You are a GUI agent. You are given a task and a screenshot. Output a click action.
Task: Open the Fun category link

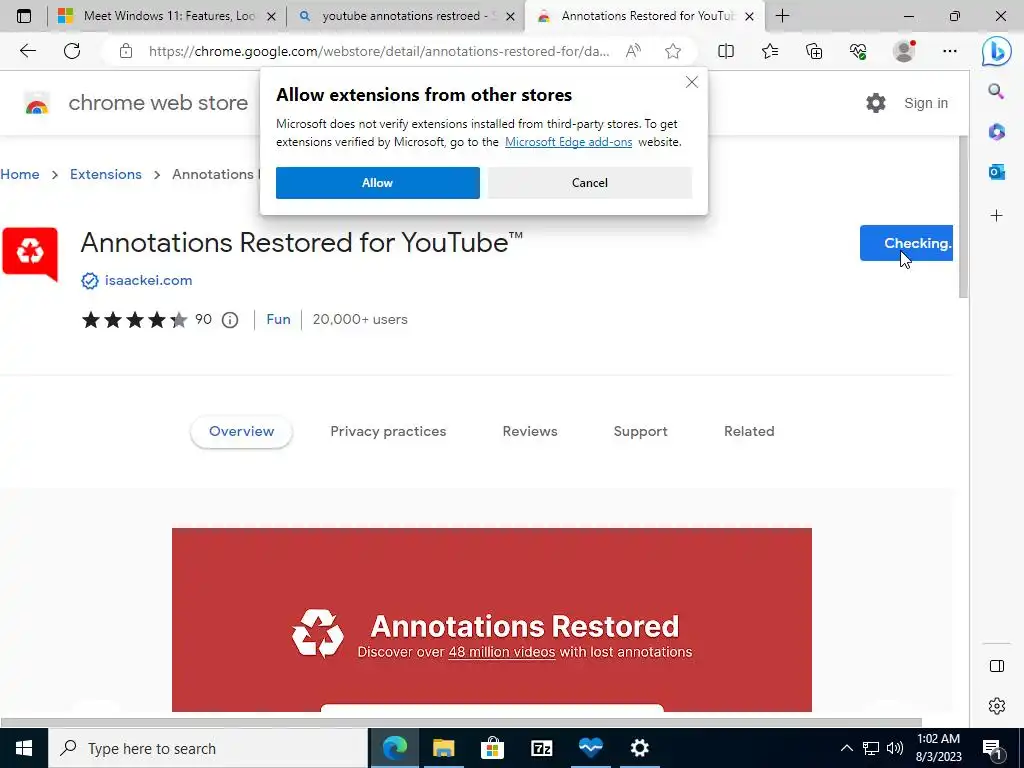click(x=278, y=319)
